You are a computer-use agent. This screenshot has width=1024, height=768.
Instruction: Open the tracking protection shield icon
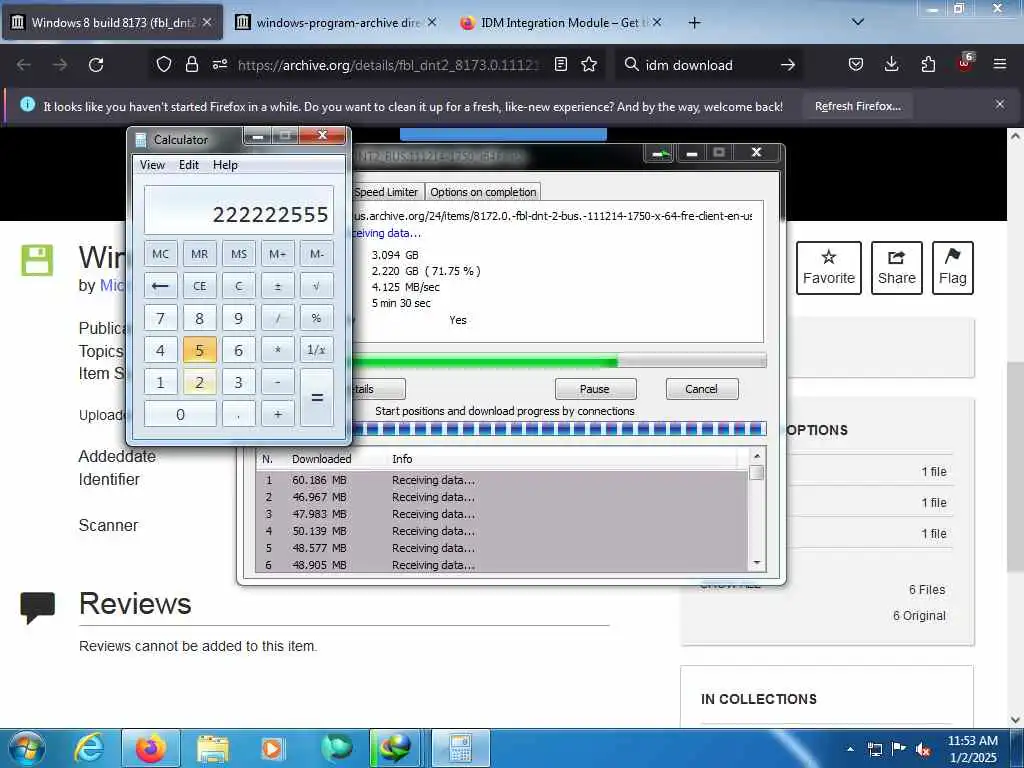[164, 64]
